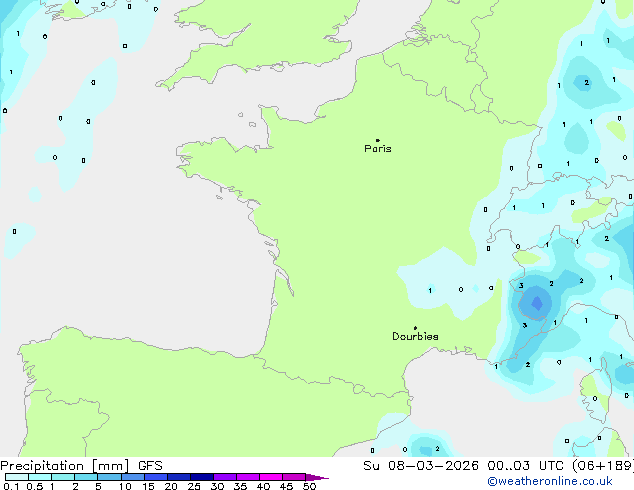Click the purple arrow above 50 mm
The image size is (634, 490).
click(317, 477)
